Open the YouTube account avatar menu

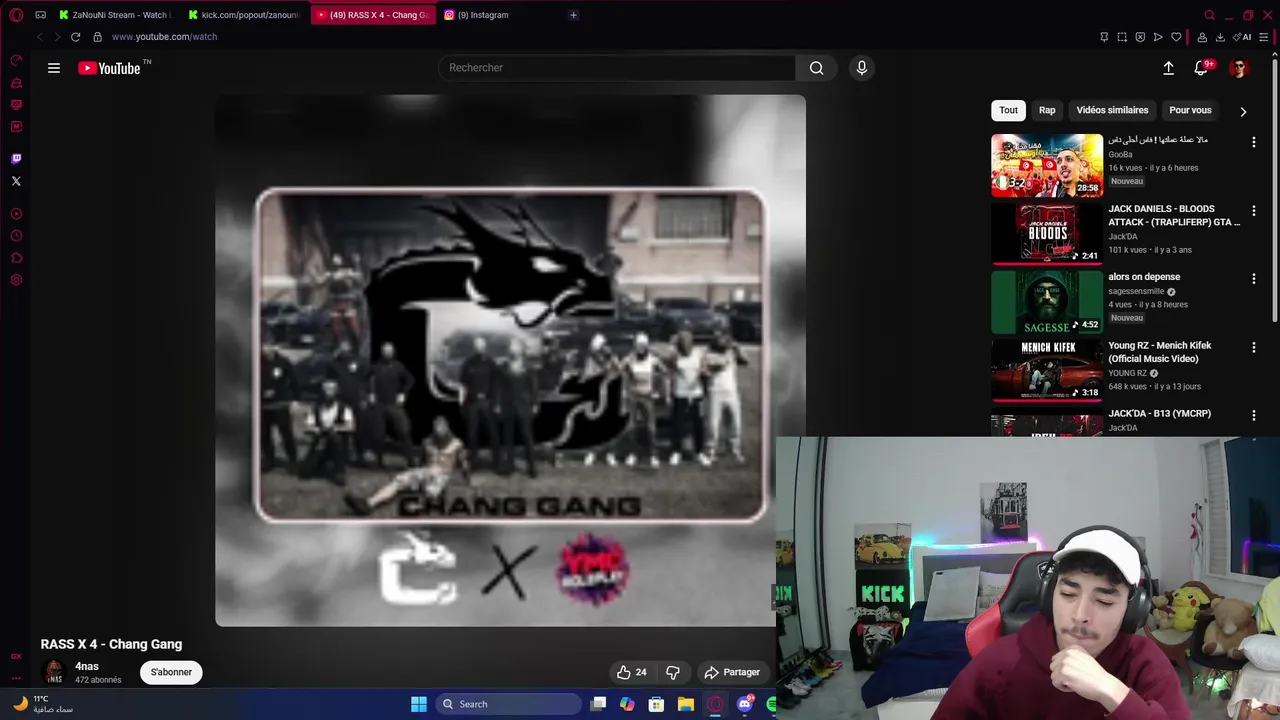[x=1239, y=68]
